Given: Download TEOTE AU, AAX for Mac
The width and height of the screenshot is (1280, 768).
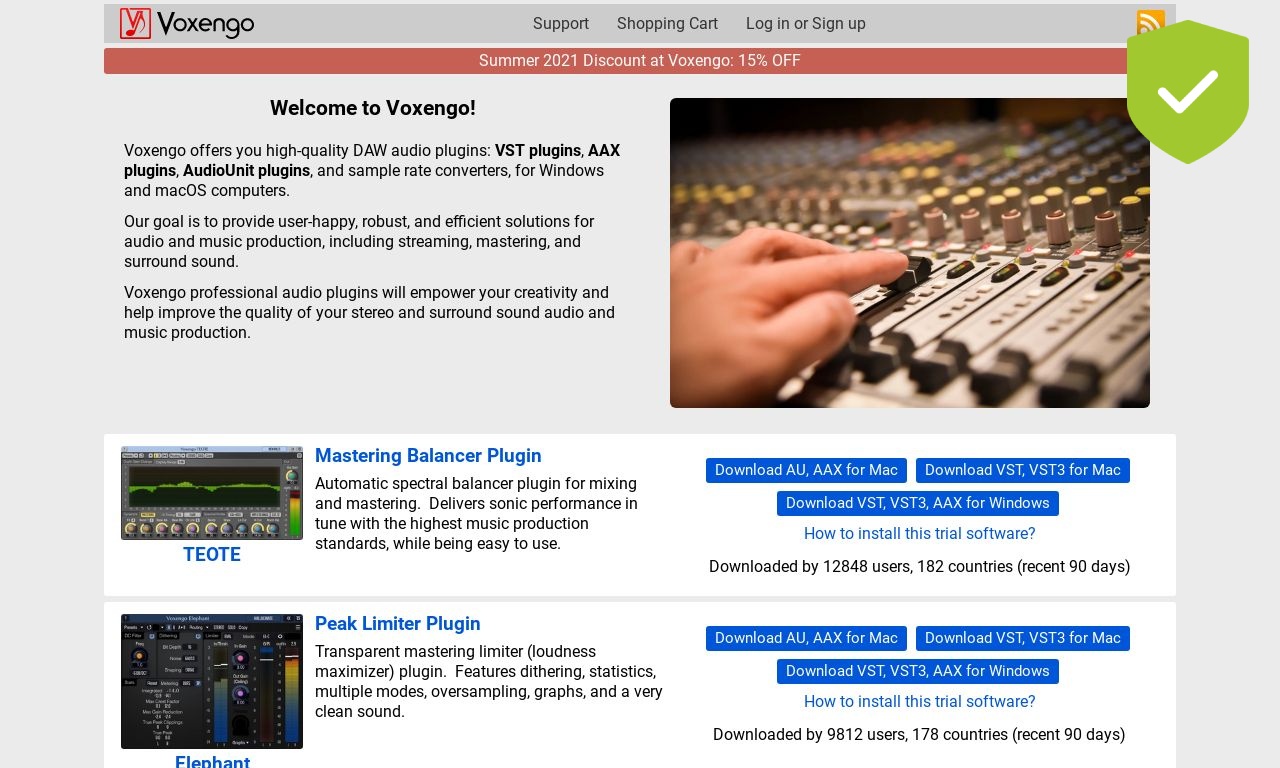Looking at the screenshot, I should 806,470.
